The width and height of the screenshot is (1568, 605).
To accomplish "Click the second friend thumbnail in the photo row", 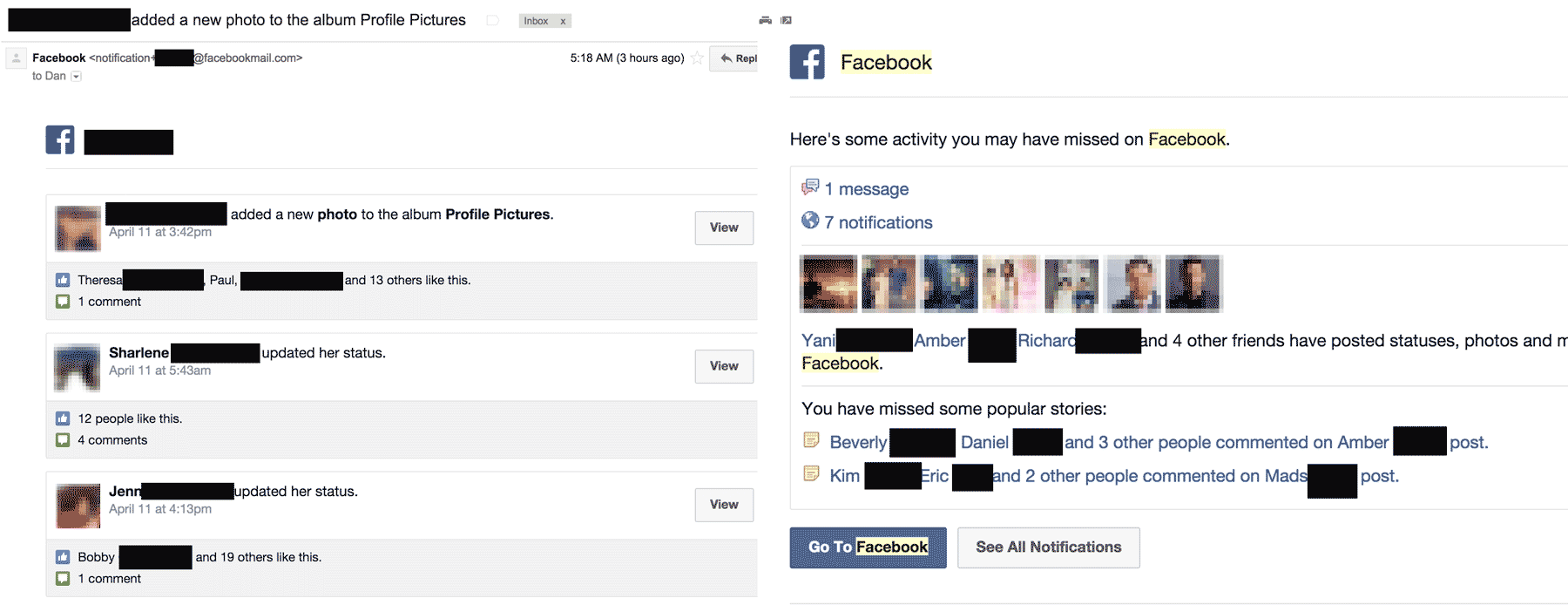I will tap(889, 283).
